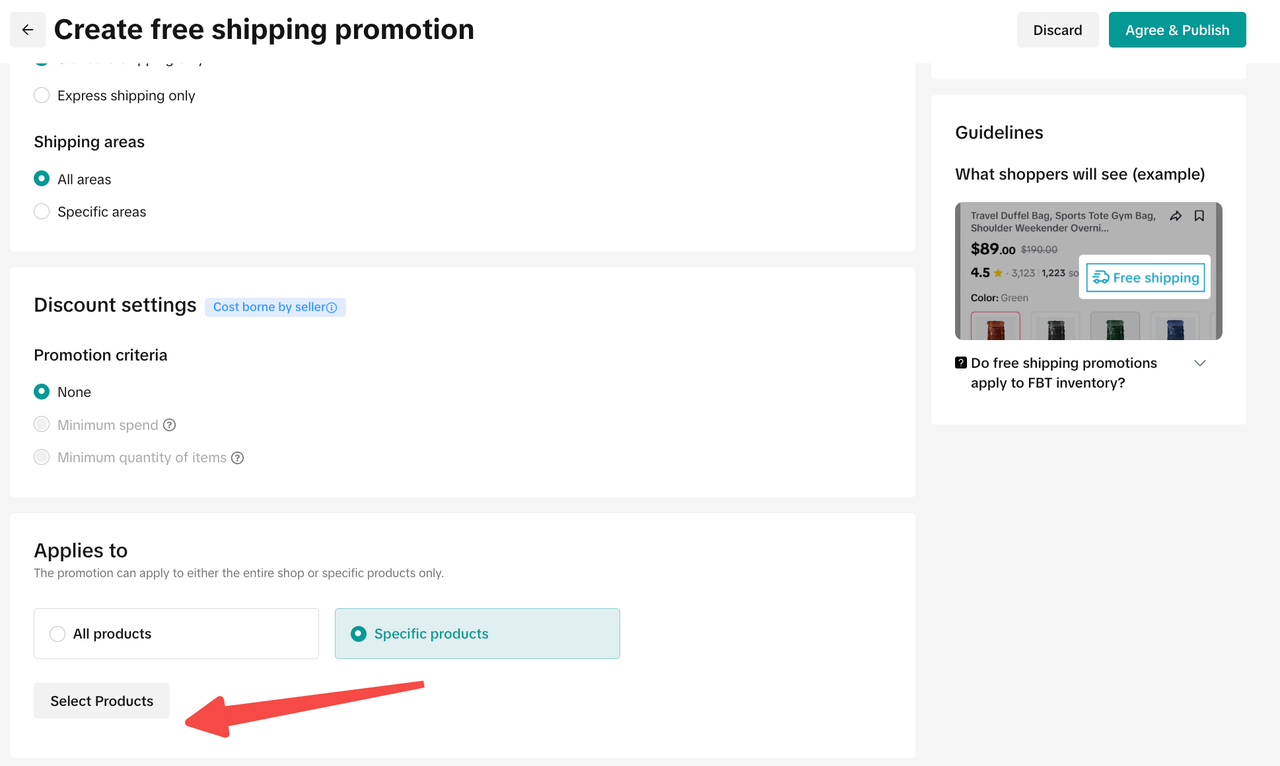Select Express shipping only option

[42, 96]
